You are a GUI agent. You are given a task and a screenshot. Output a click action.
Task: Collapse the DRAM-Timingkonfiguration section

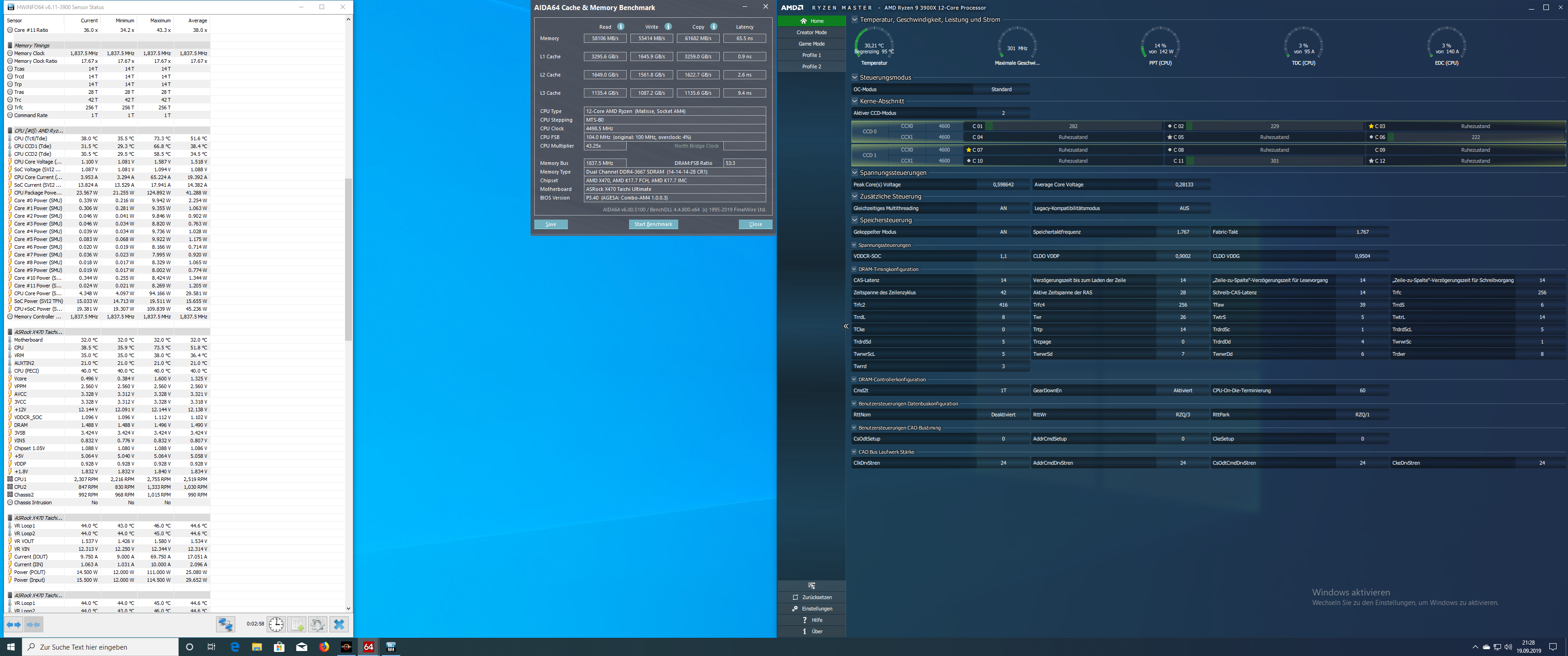[854, 269]
